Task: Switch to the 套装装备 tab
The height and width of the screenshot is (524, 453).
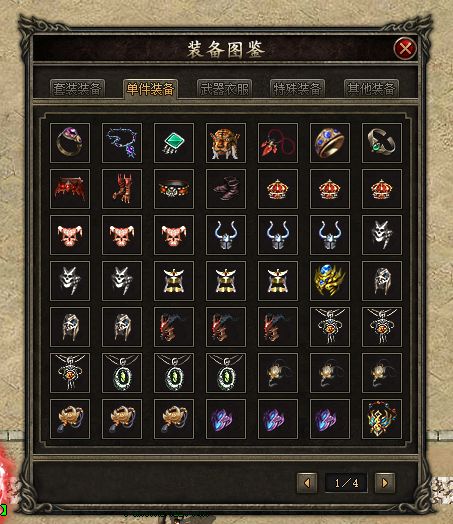Action: click(77, 89)
